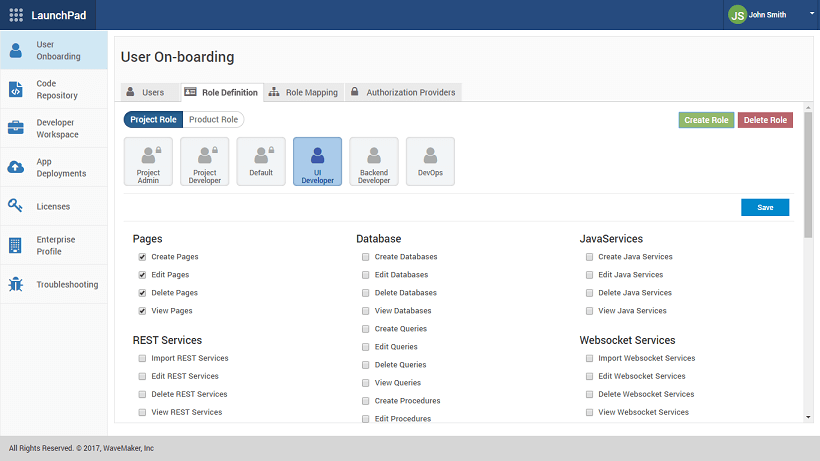Click the Licenses key icon
The image size is (820, 461).
16,206
